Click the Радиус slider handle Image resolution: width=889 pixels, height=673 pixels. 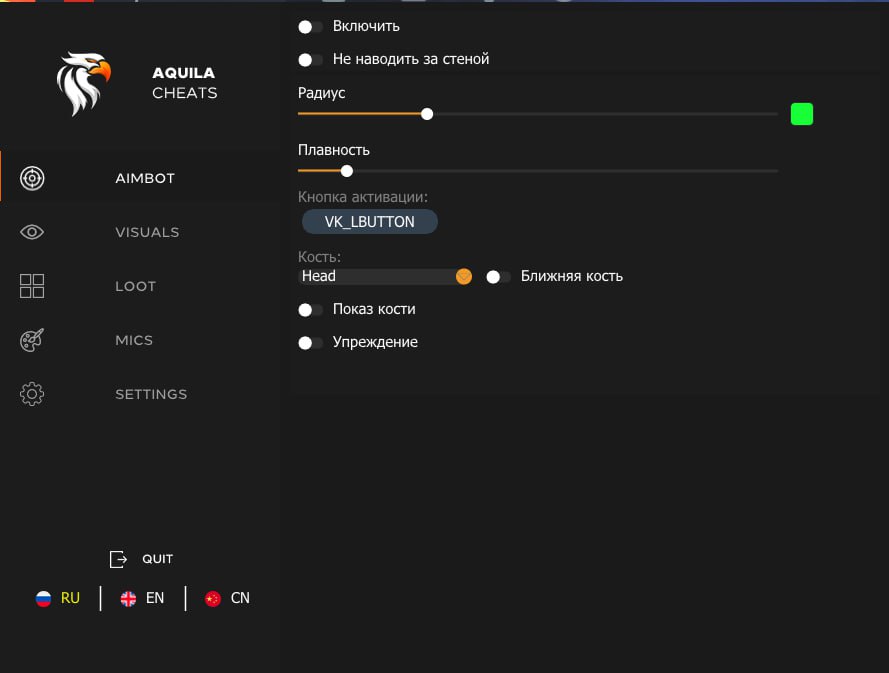pos(427,114)
